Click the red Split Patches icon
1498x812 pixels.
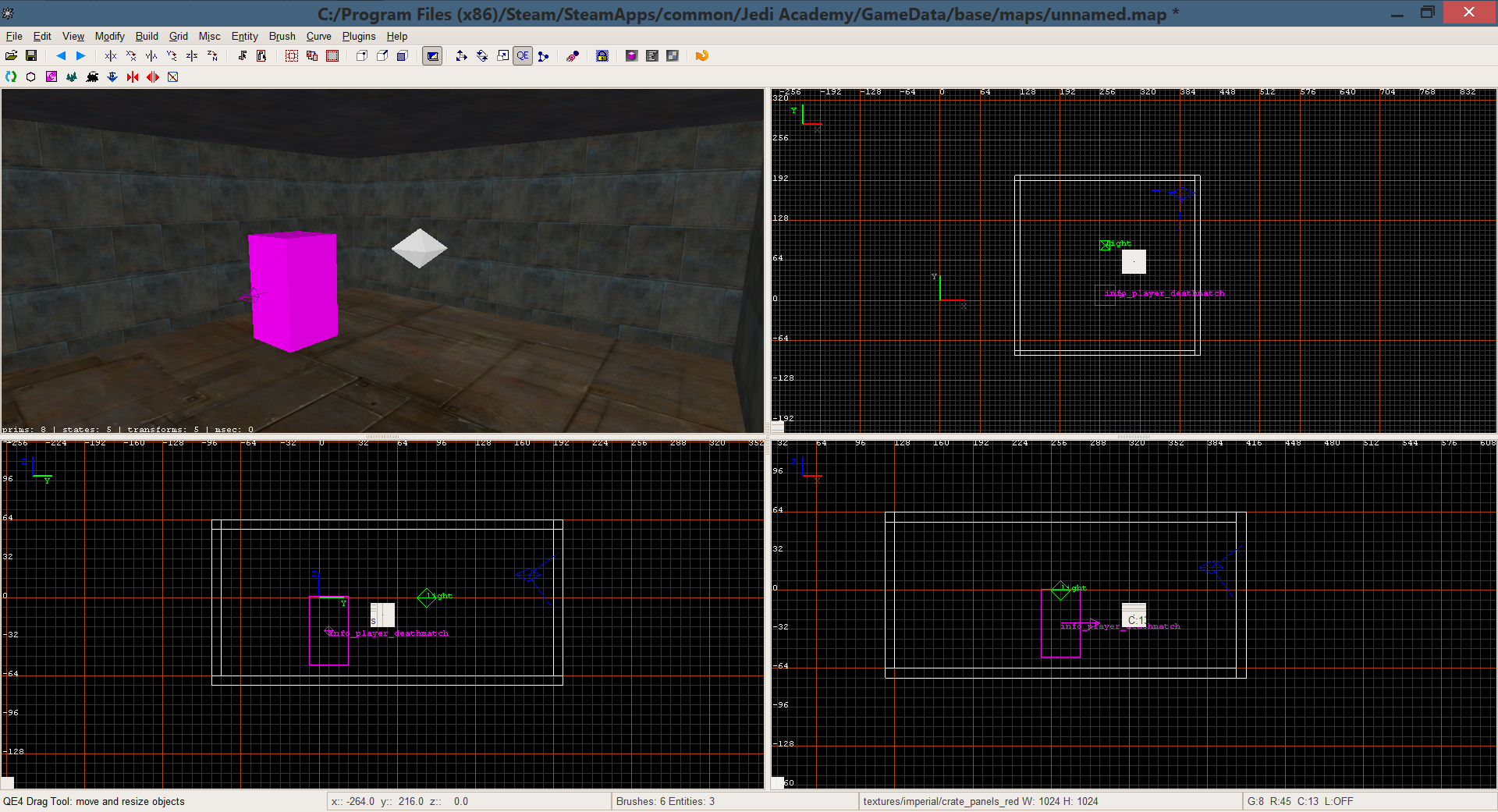[153, 76]
